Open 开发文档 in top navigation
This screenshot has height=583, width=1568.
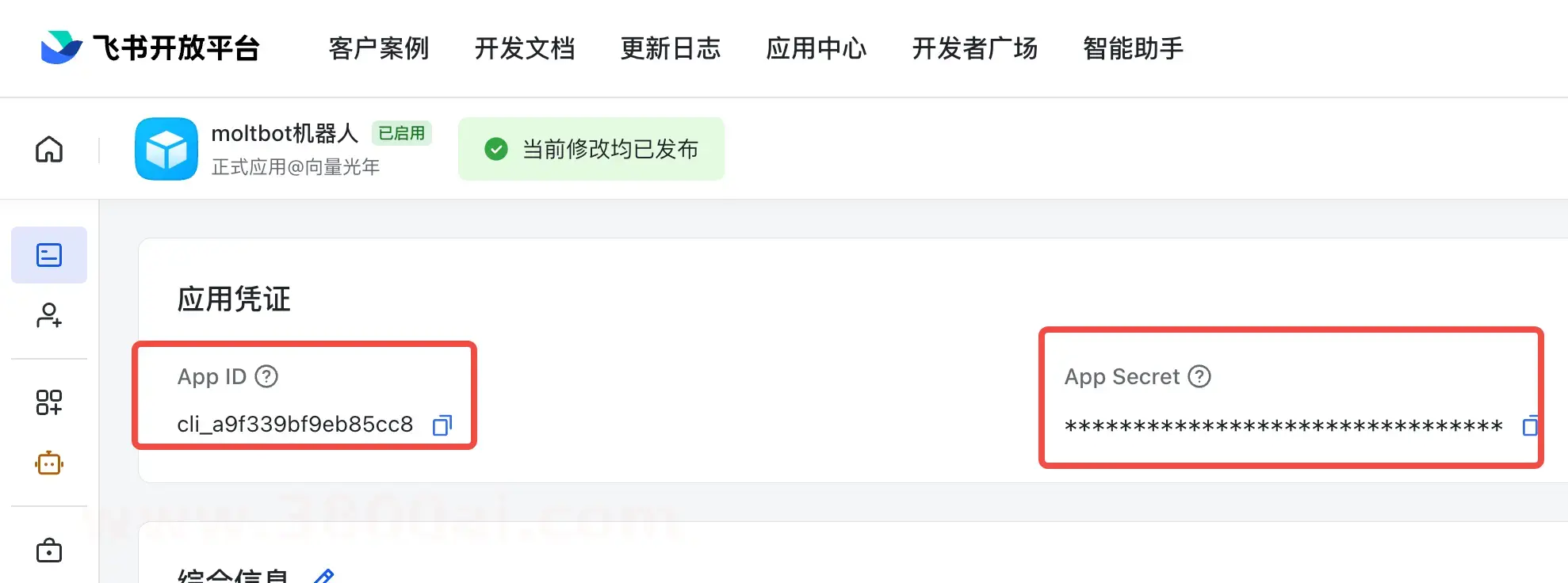tap(525, 48)
